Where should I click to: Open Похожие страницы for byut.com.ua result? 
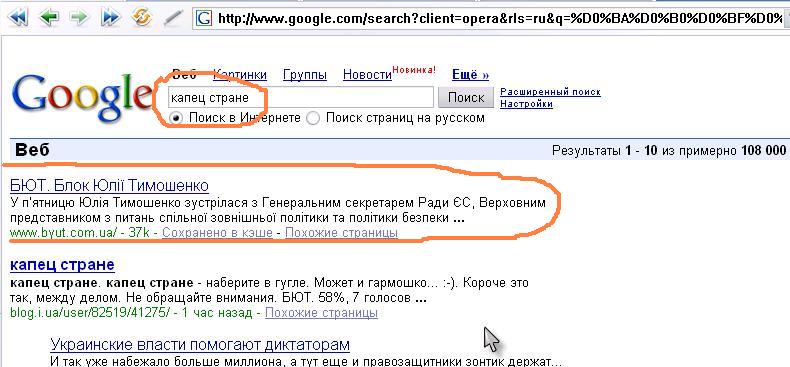tap(341, 233)
